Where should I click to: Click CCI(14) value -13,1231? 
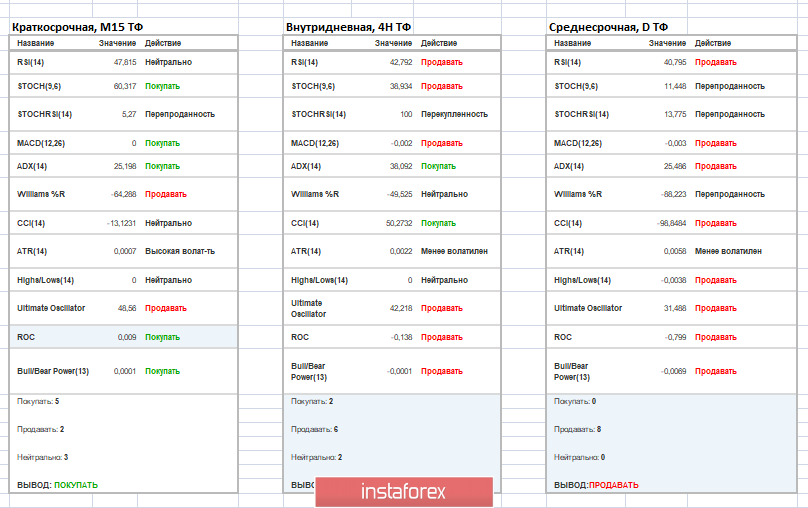point(122,223)
